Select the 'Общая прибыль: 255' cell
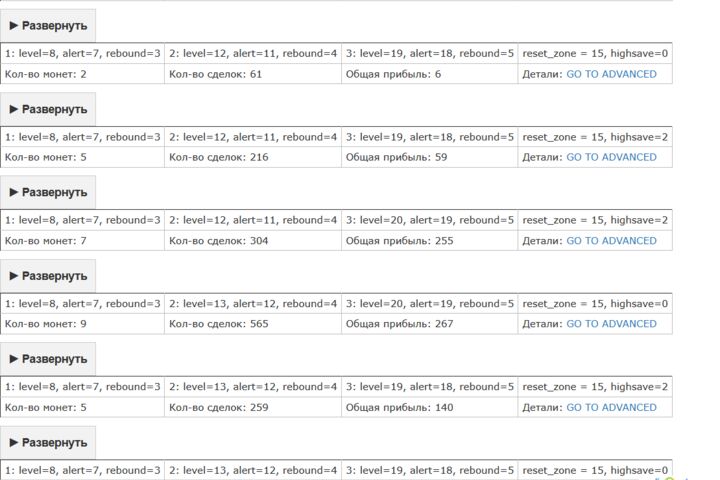Viewport: 720px width, 480px height. click(x=430, y=241)
